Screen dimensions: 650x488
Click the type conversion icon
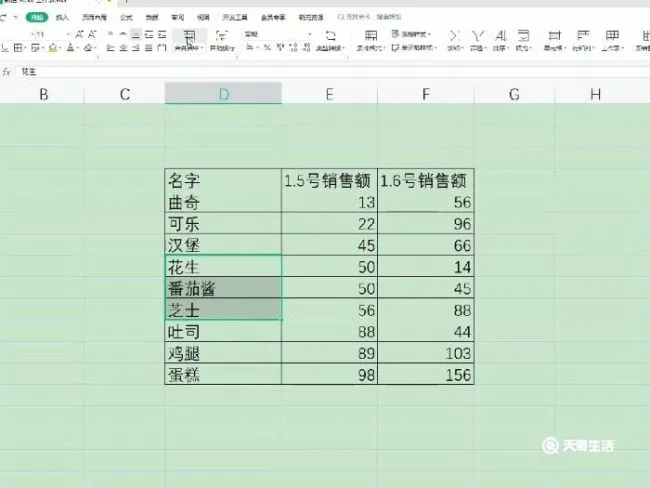pos(330,36)
